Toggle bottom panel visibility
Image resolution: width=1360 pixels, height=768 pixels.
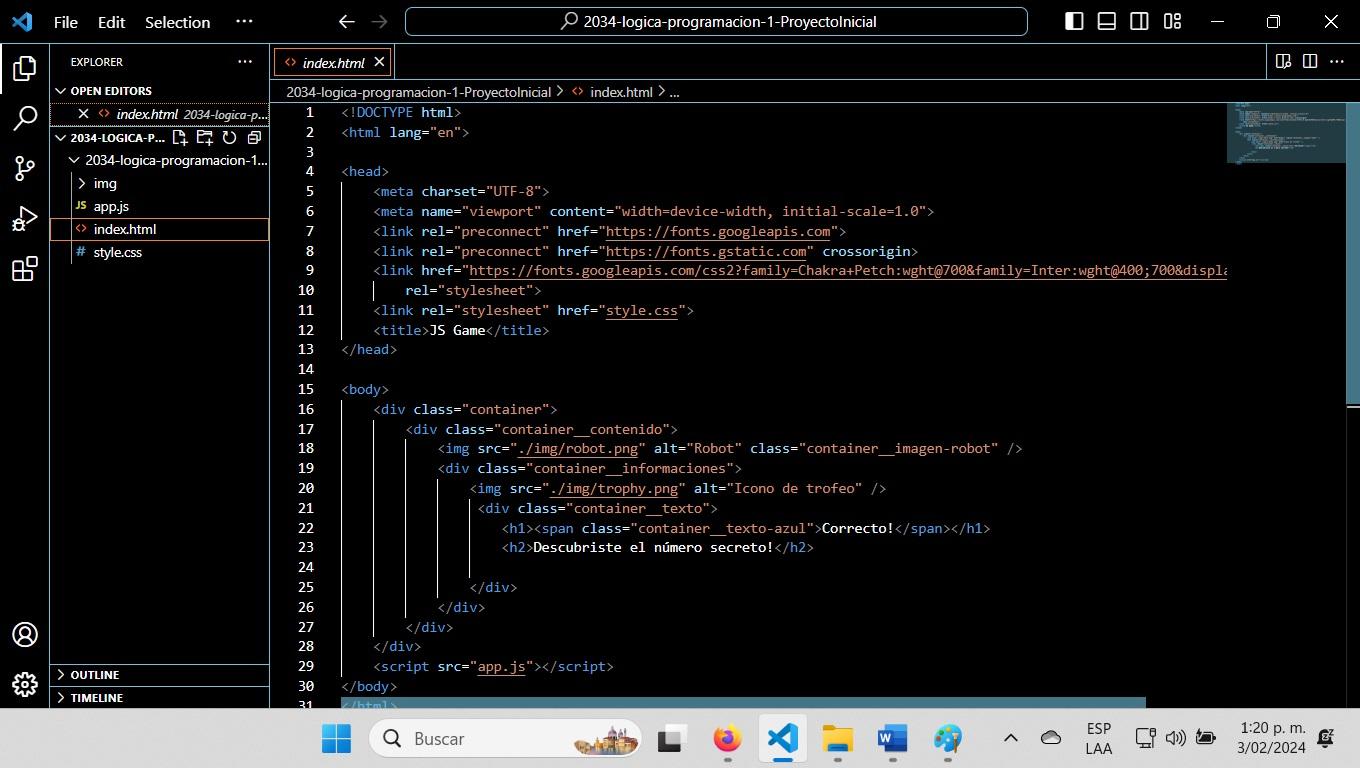coord(1107,21)
